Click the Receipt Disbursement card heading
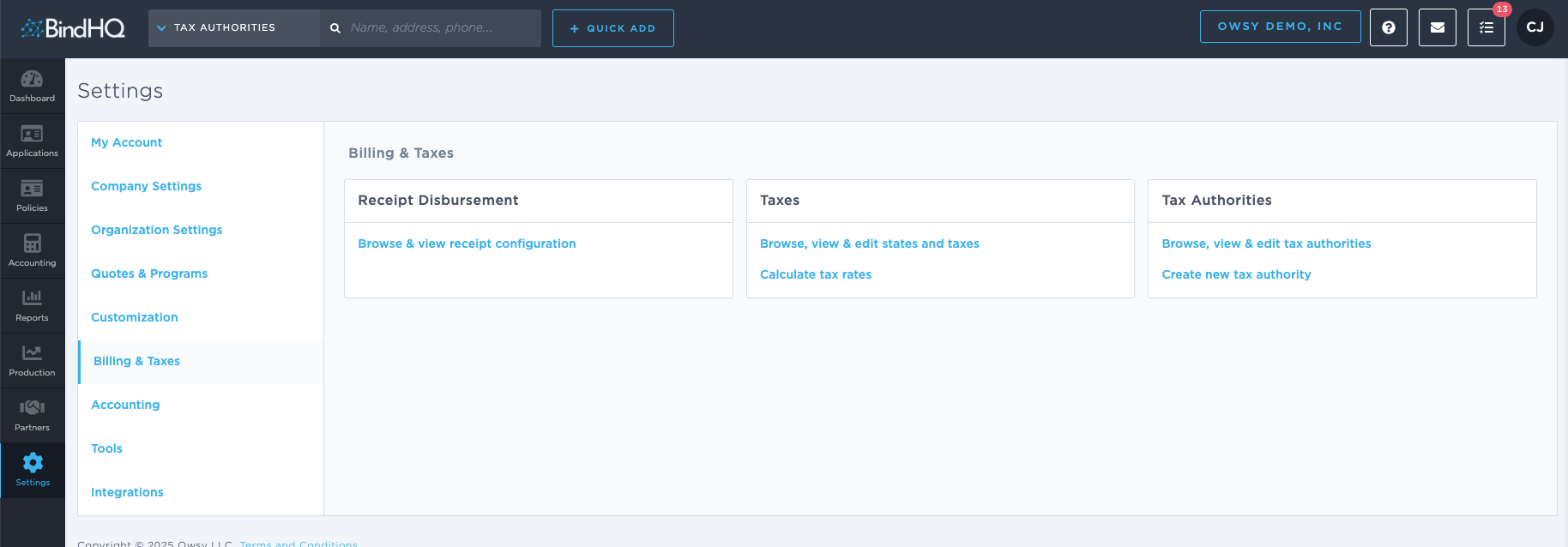The height and width of the screenshot is (547, 1568). click(438, 200)
